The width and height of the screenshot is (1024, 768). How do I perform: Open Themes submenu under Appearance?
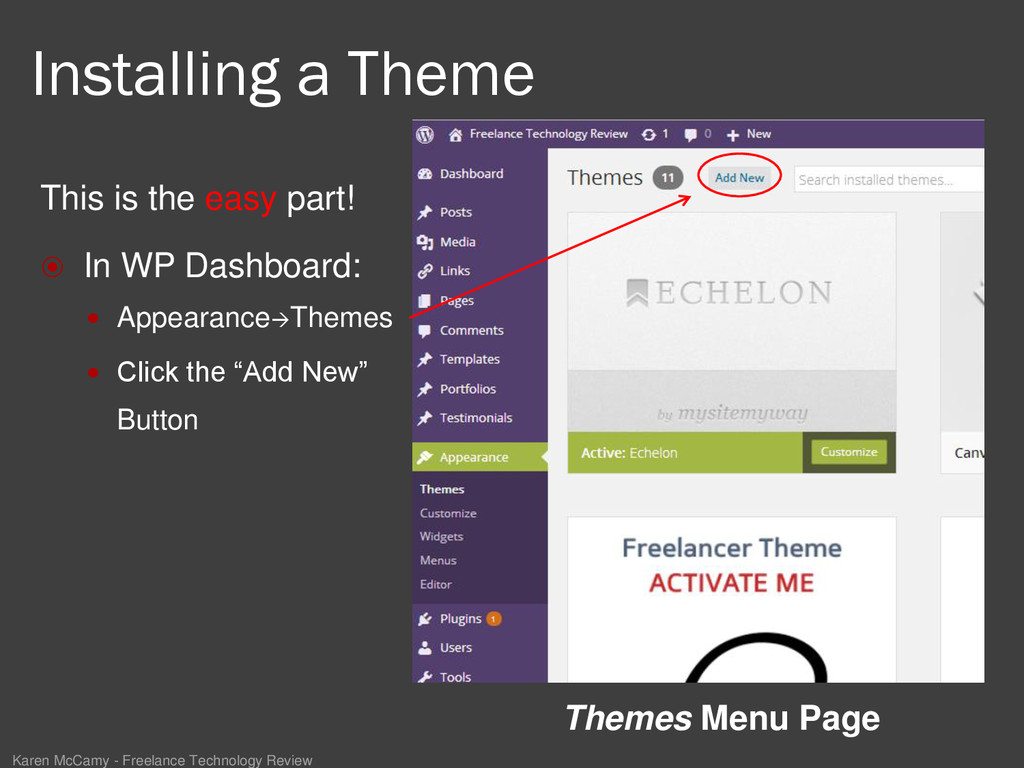point(442,489)
